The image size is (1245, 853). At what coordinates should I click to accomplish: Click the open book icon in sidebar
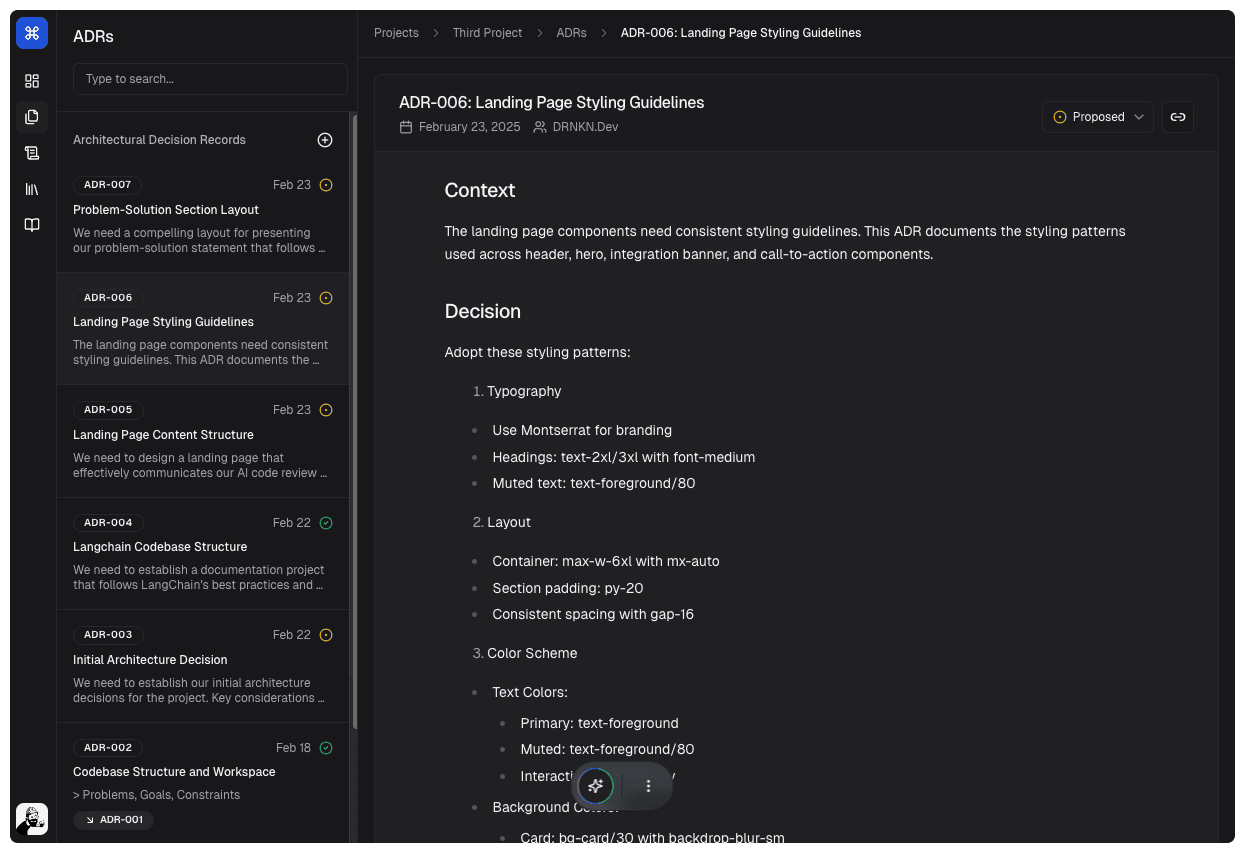click(x=32, y=225)
